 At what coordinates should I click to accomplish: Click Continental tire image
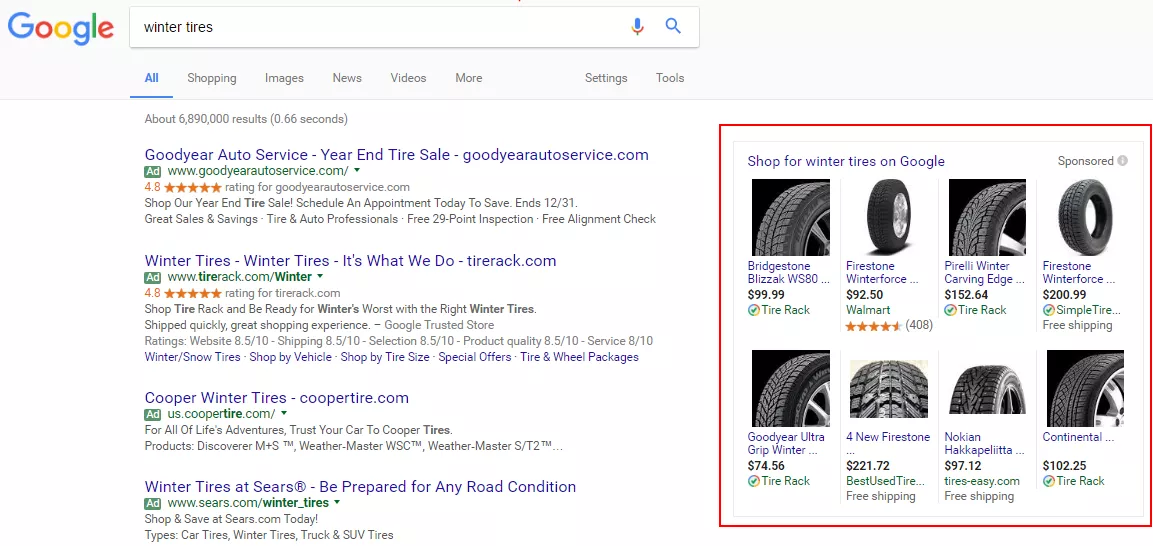tap(1085, 389)
